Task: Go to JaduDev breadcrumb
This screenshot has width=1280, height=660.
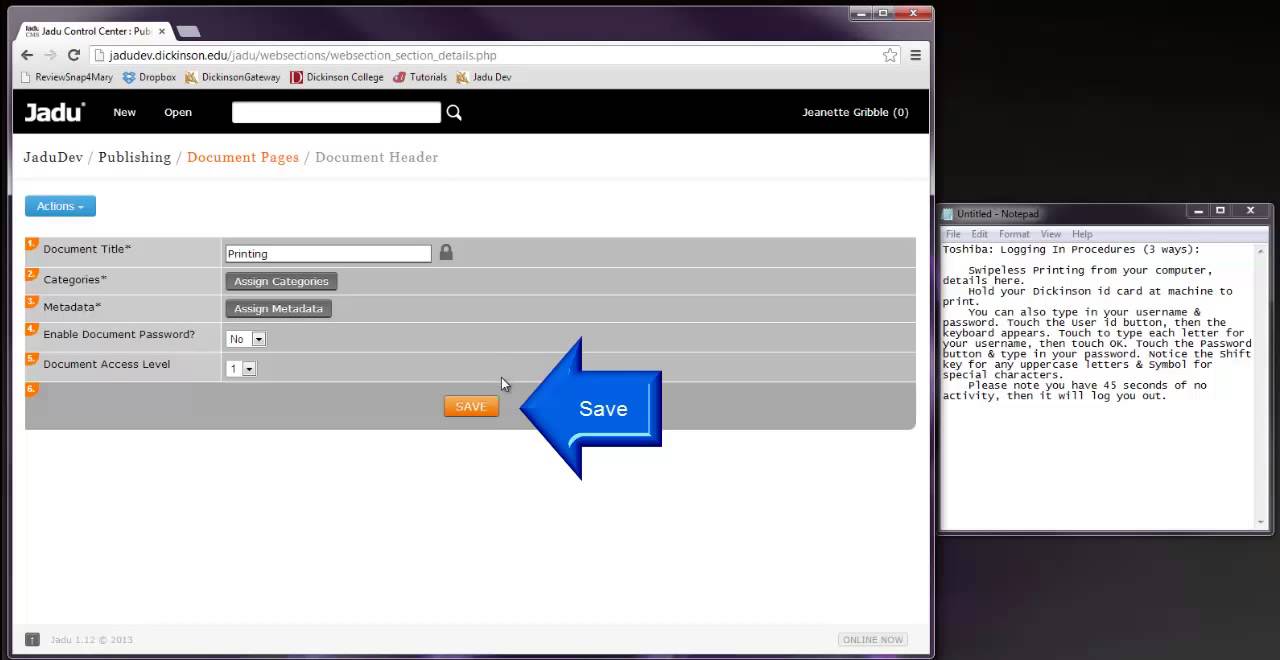Action: pos(53,157)
